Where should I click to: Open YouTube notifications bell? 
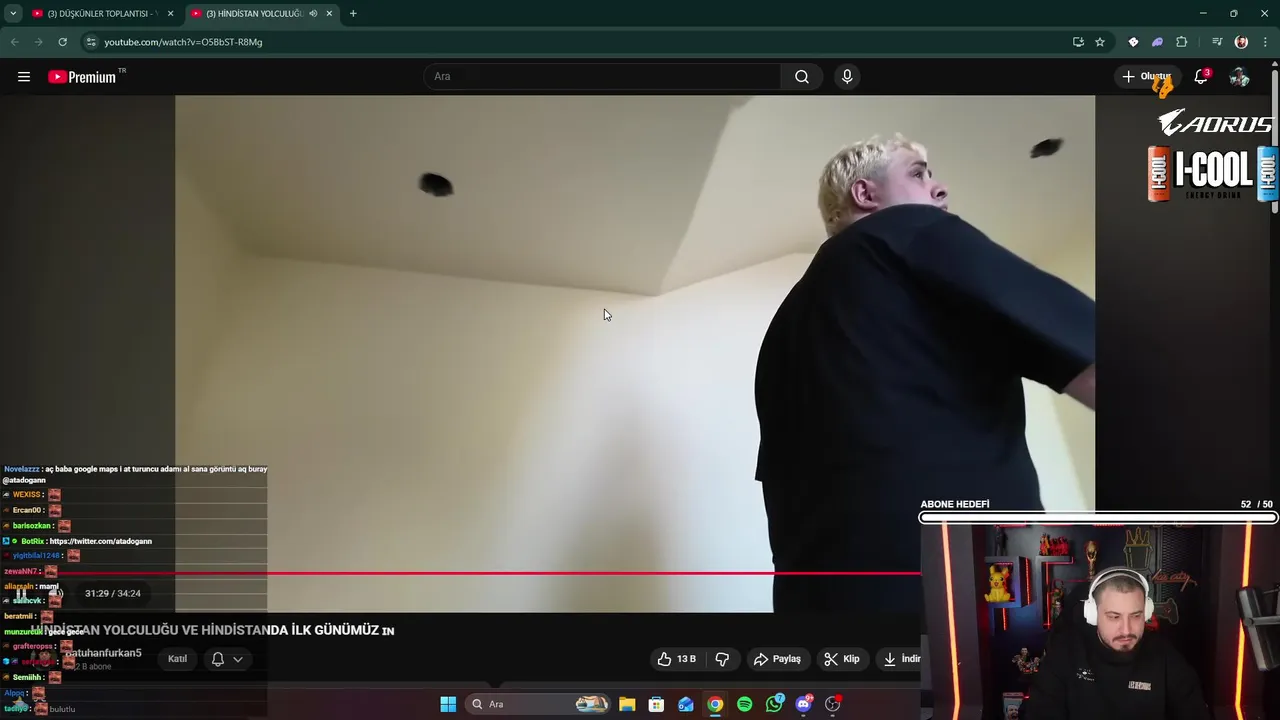[1202, 77]
